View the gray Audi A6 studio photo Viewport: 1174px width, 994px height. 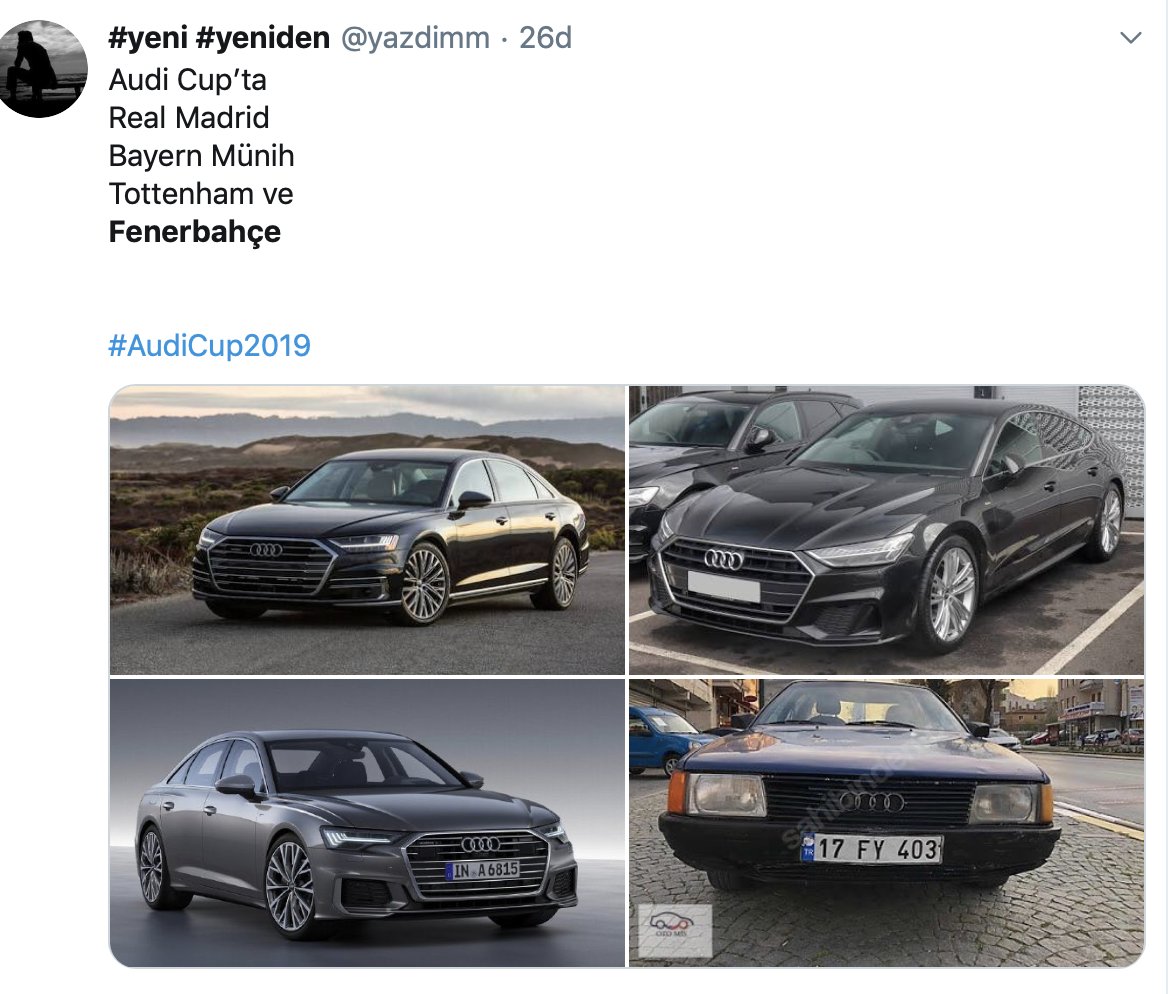coord(367,823)
